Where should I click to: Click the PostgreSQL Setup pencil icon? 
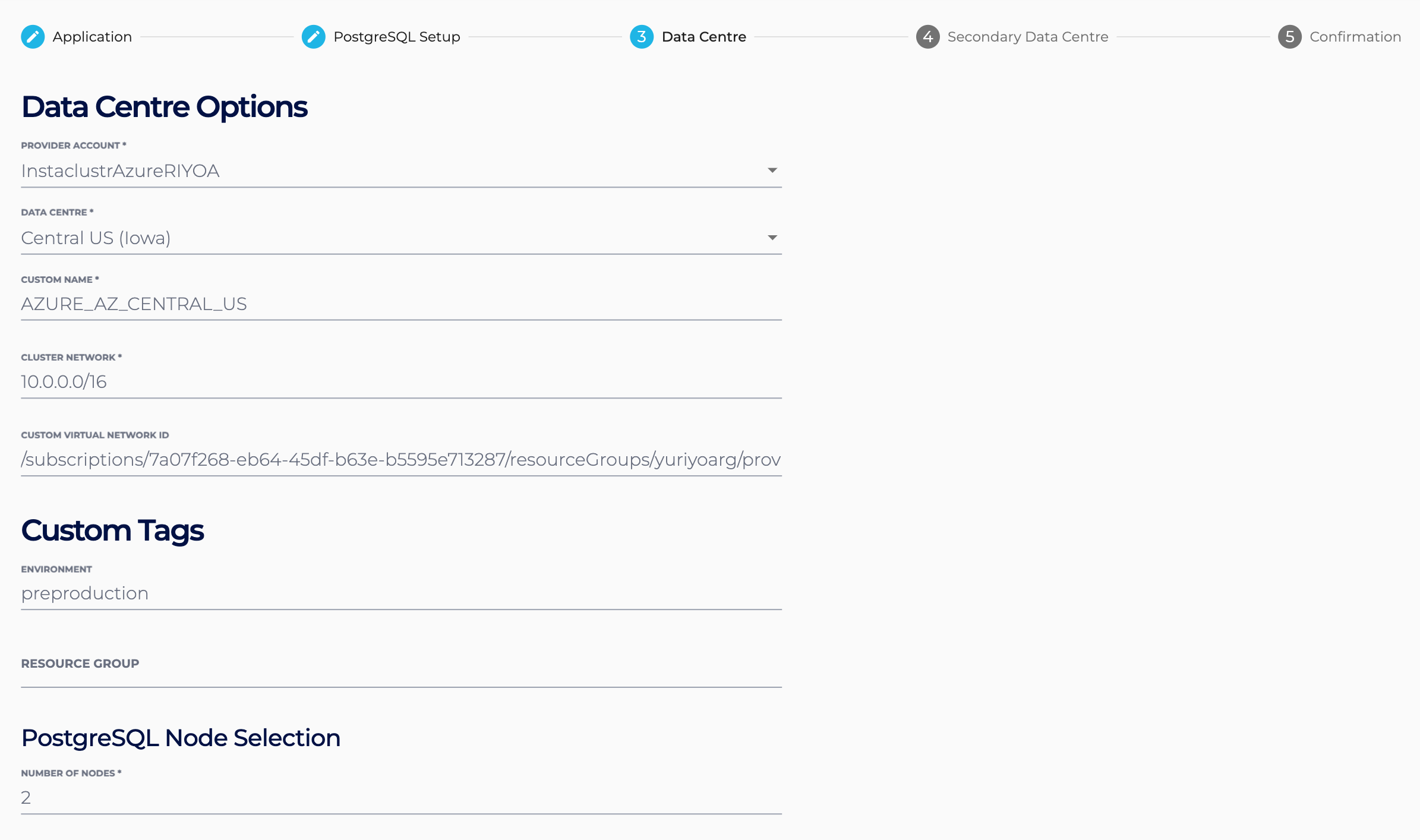click(x=313, y=37)
